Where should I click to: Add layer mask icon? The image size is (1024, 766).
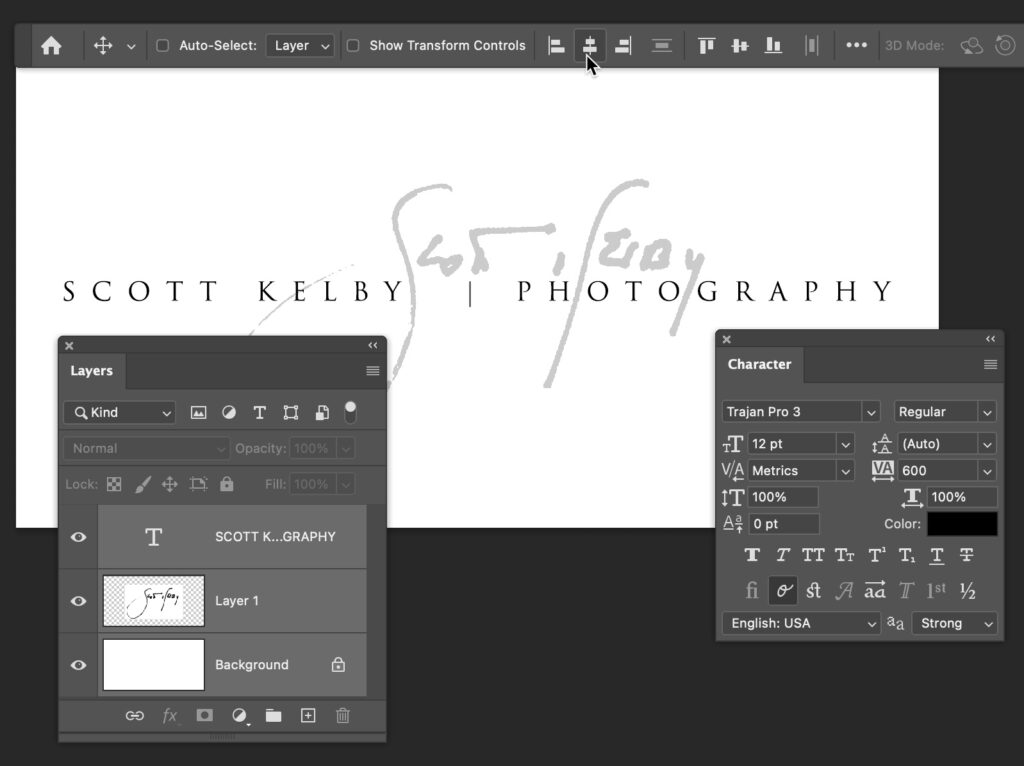pos(204,715)
